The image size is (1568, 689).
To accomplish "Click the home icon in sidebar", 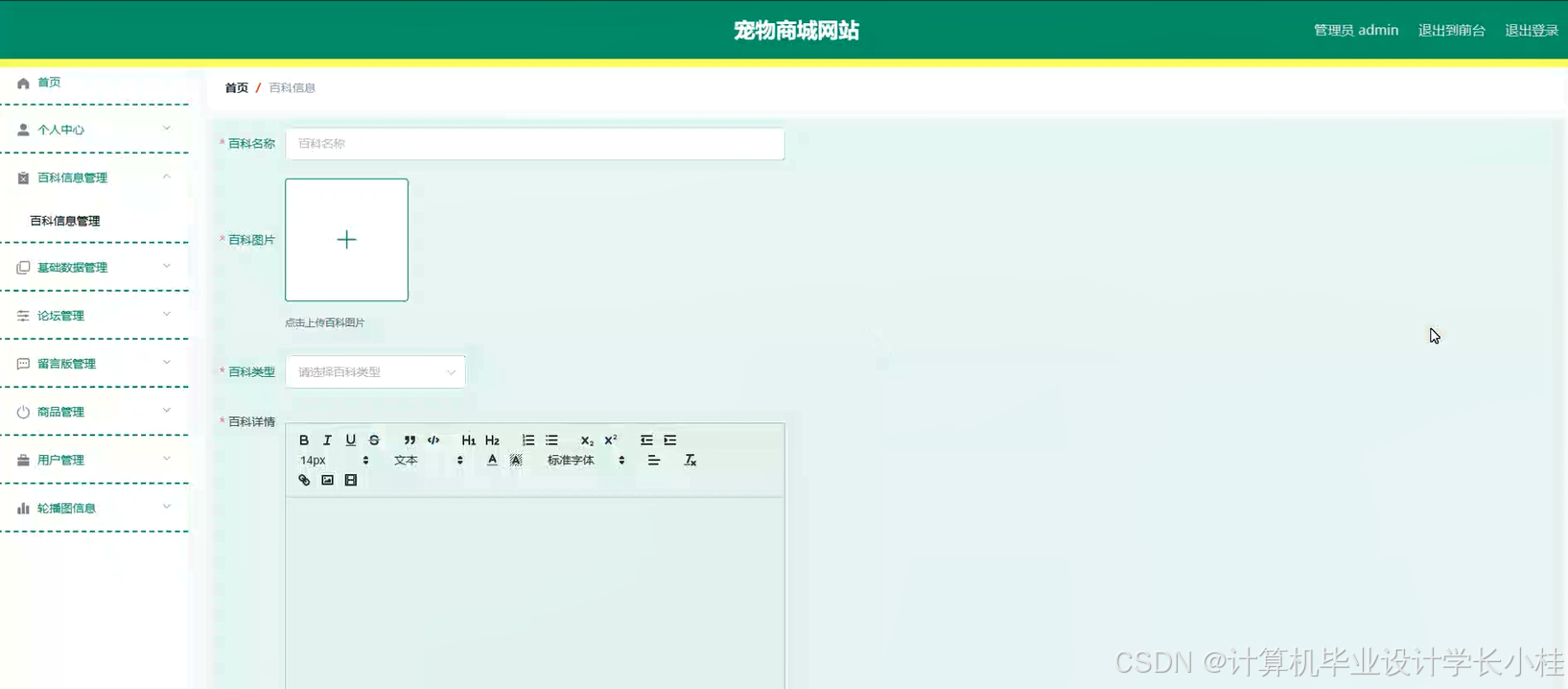I will tap(23, 83).
